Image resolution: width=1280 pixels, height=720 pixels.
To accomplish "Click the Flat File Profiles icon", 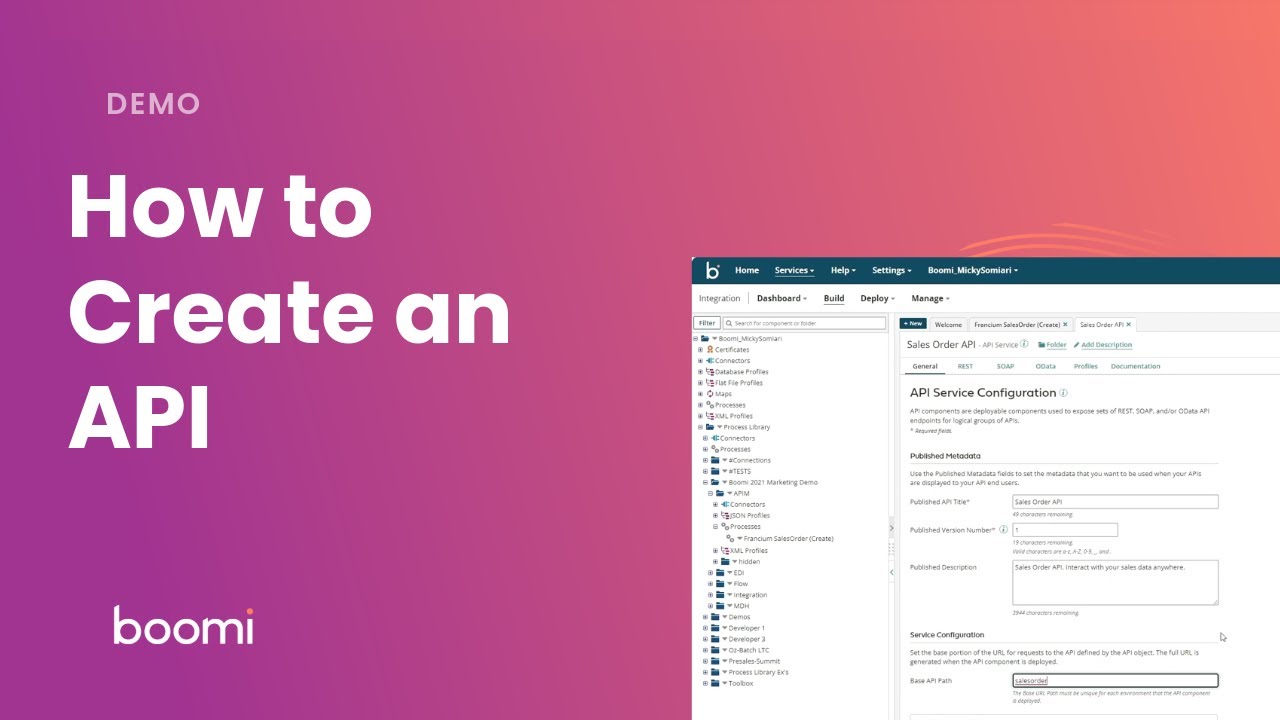I will point(710,383).
